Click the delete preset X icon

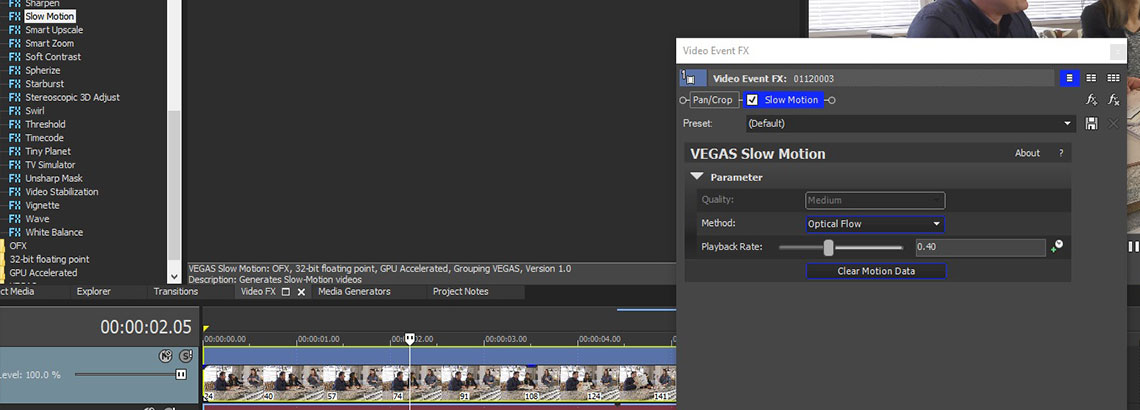pyautogui.click(x=1113, y=124)
